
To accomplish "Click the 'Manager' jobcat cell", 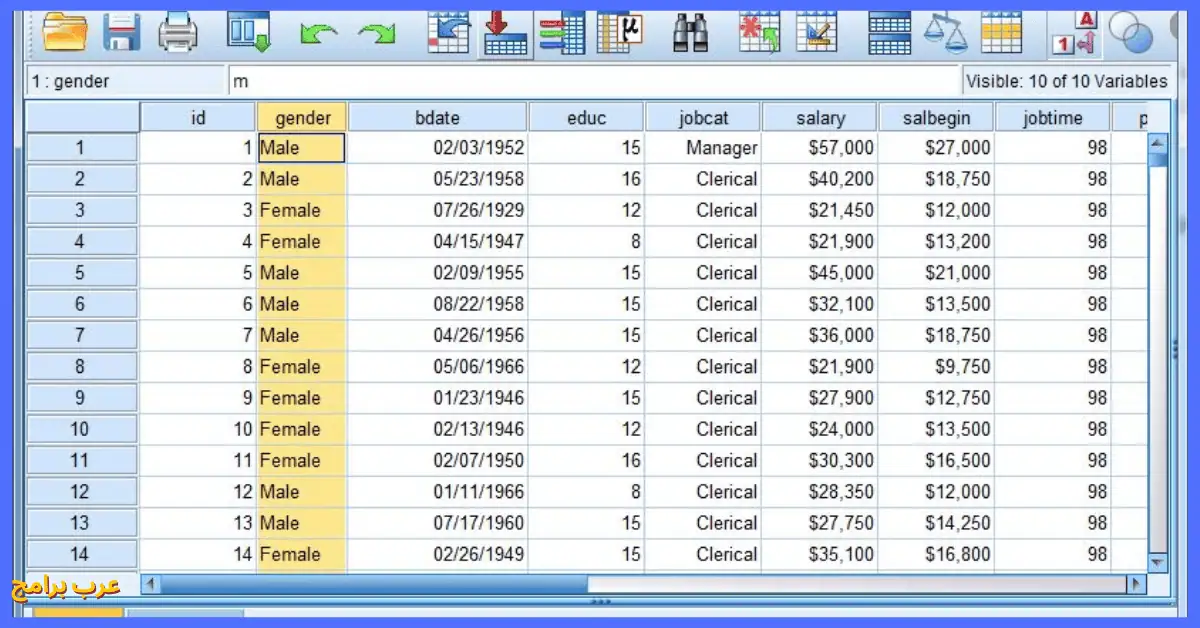I will tap(703, 148).
